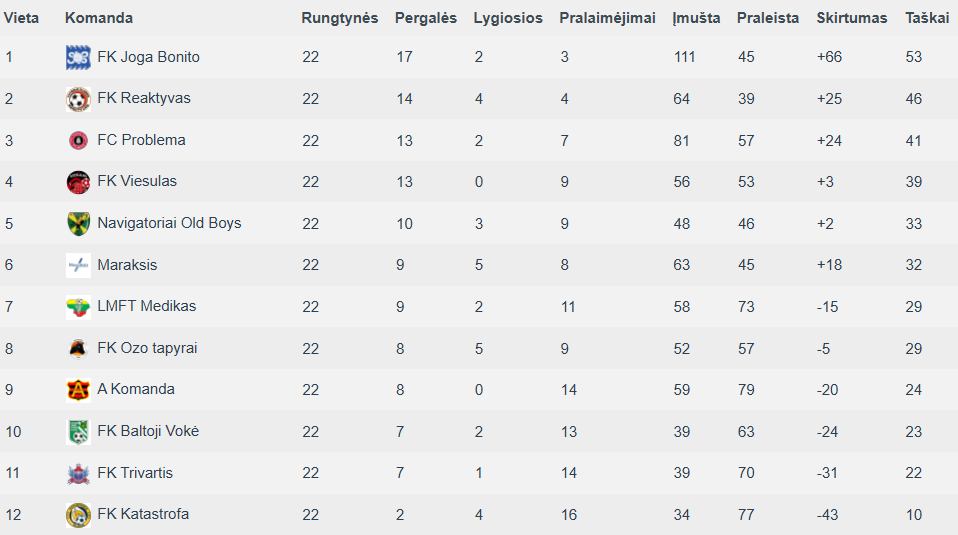The width and height of the screenshot is (958, 535).
Task: Sort by the Skirtumas column header
Action: click(852, 18)
